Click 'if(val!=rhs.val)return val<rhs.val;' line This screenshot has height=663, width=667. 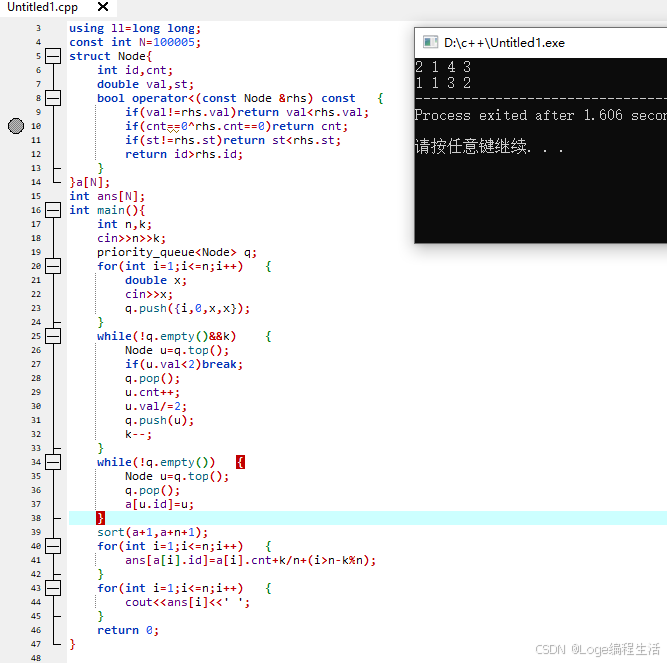pyautogui.click(x=247, y=112)
